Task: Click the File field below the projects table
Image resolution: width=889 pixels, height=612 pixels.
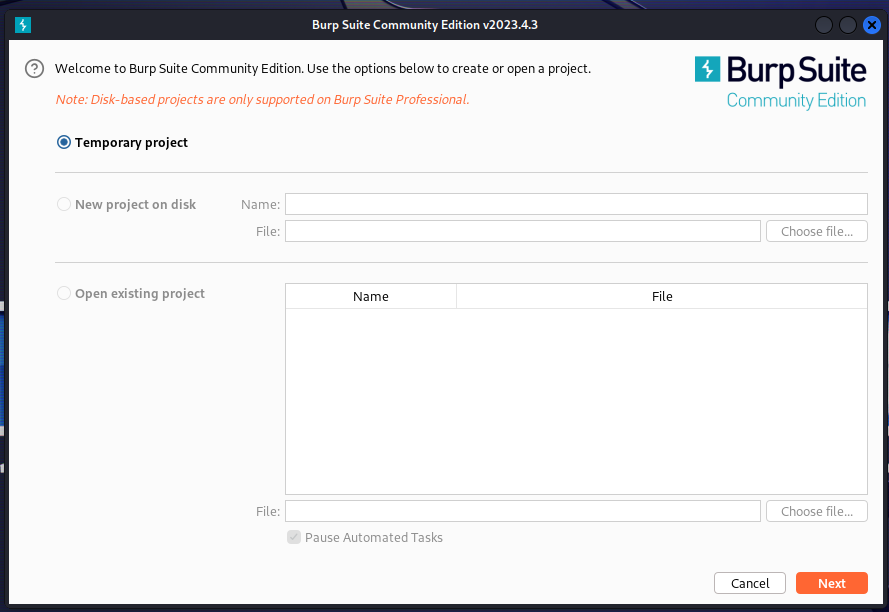Action: click(x=523, y=511)
